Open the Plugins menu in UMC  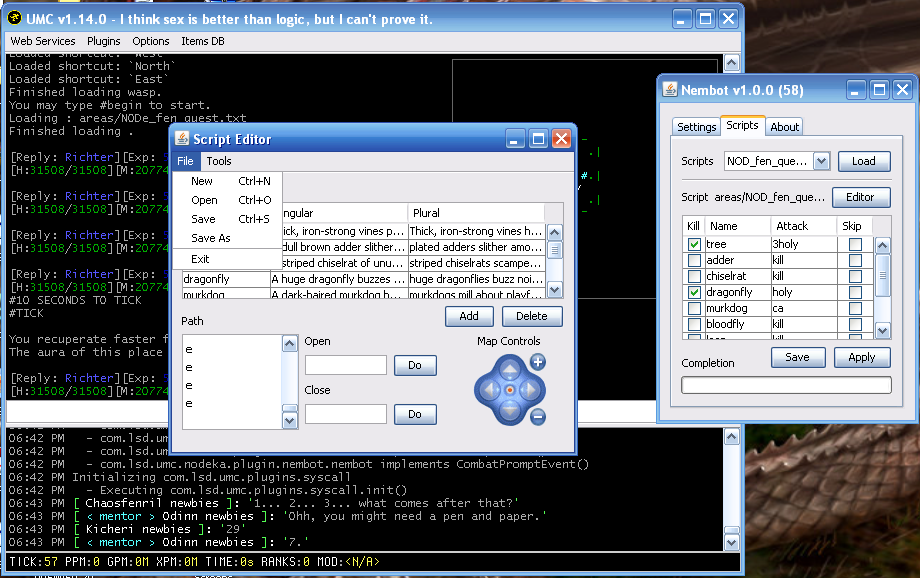[103, 41]
